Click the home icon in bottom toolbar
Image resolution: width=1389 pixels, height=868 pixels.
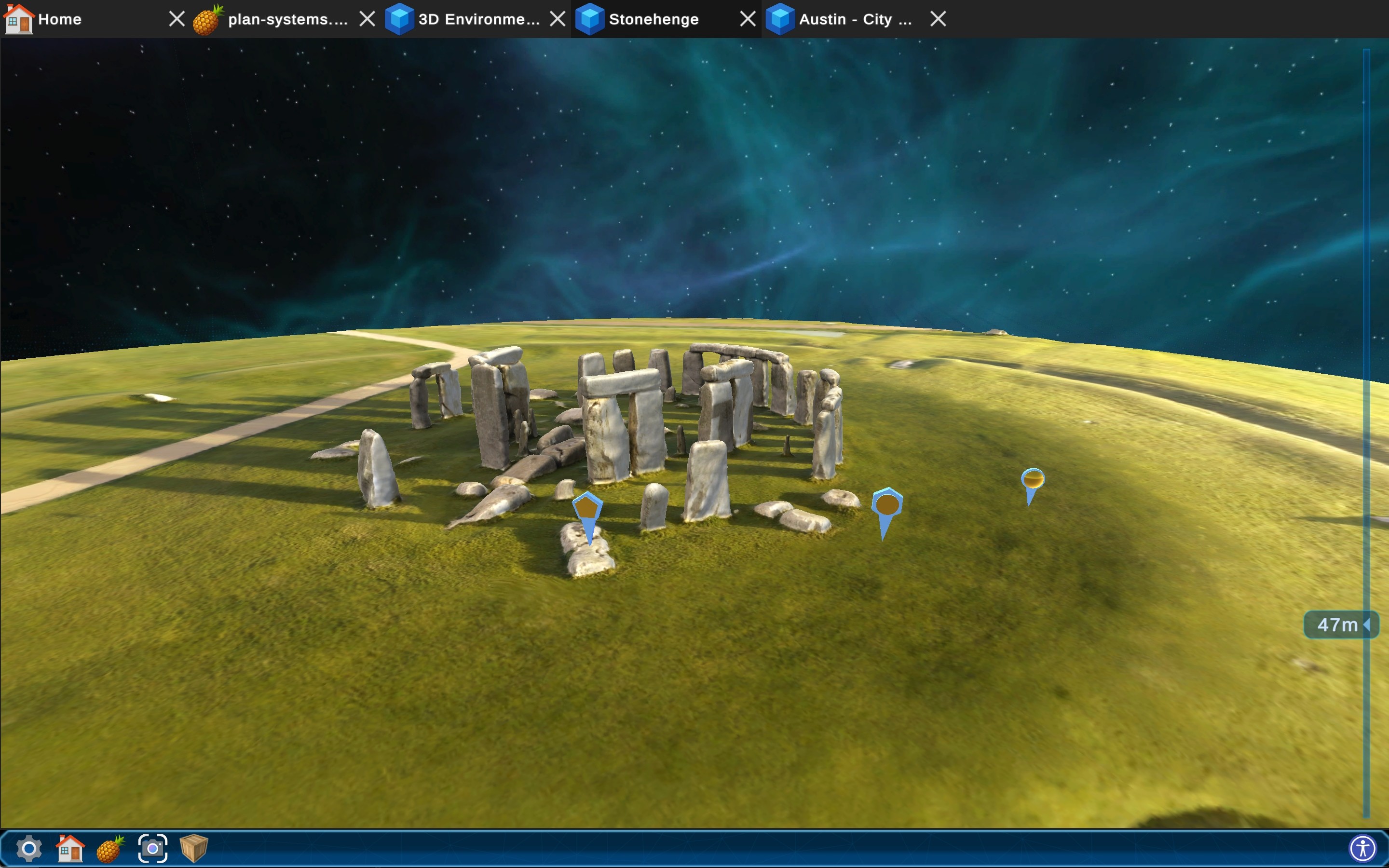(x=70, y=848)
